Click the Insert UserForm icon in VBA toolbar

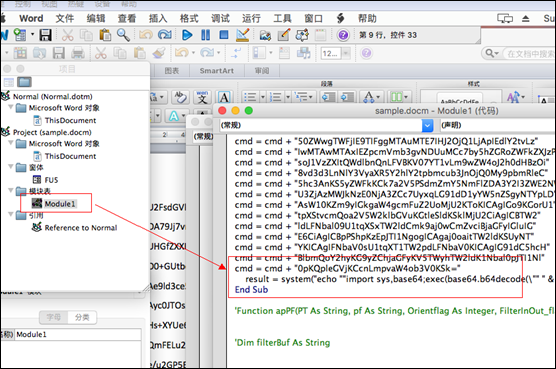click(20, 35)
